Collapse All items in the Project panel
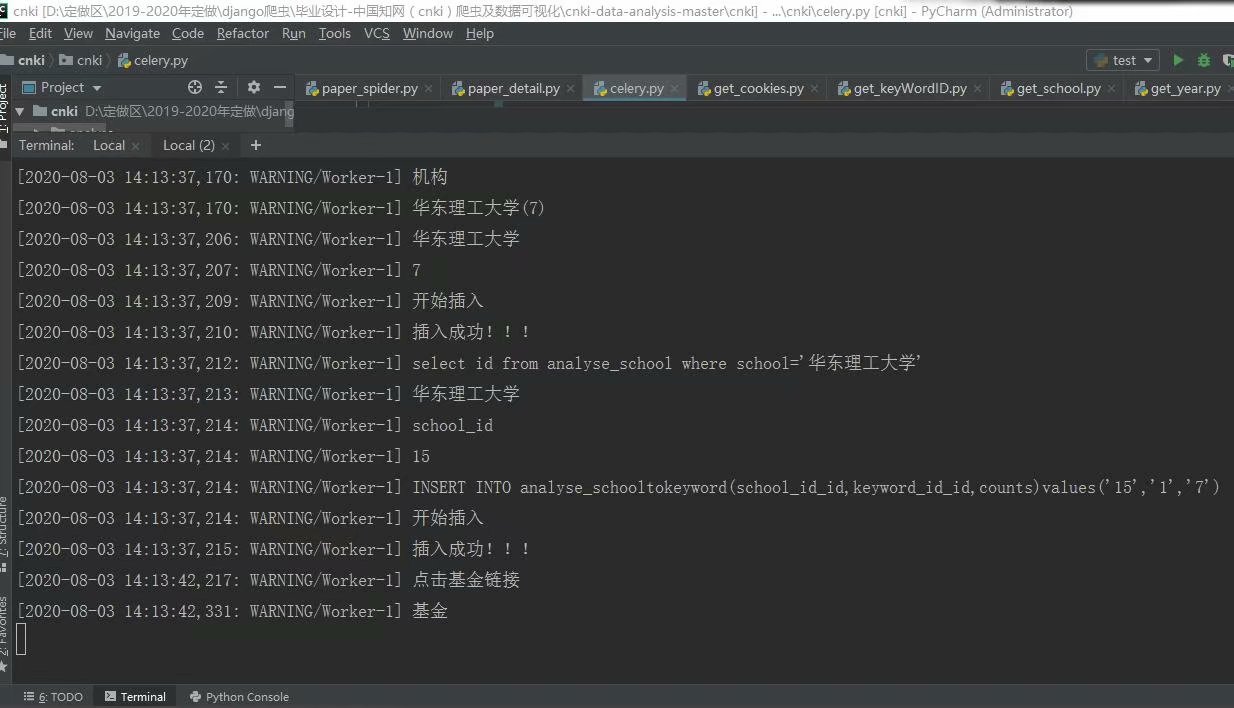Viewport: 1234px width, 708px height. click(x=220, y=88)
